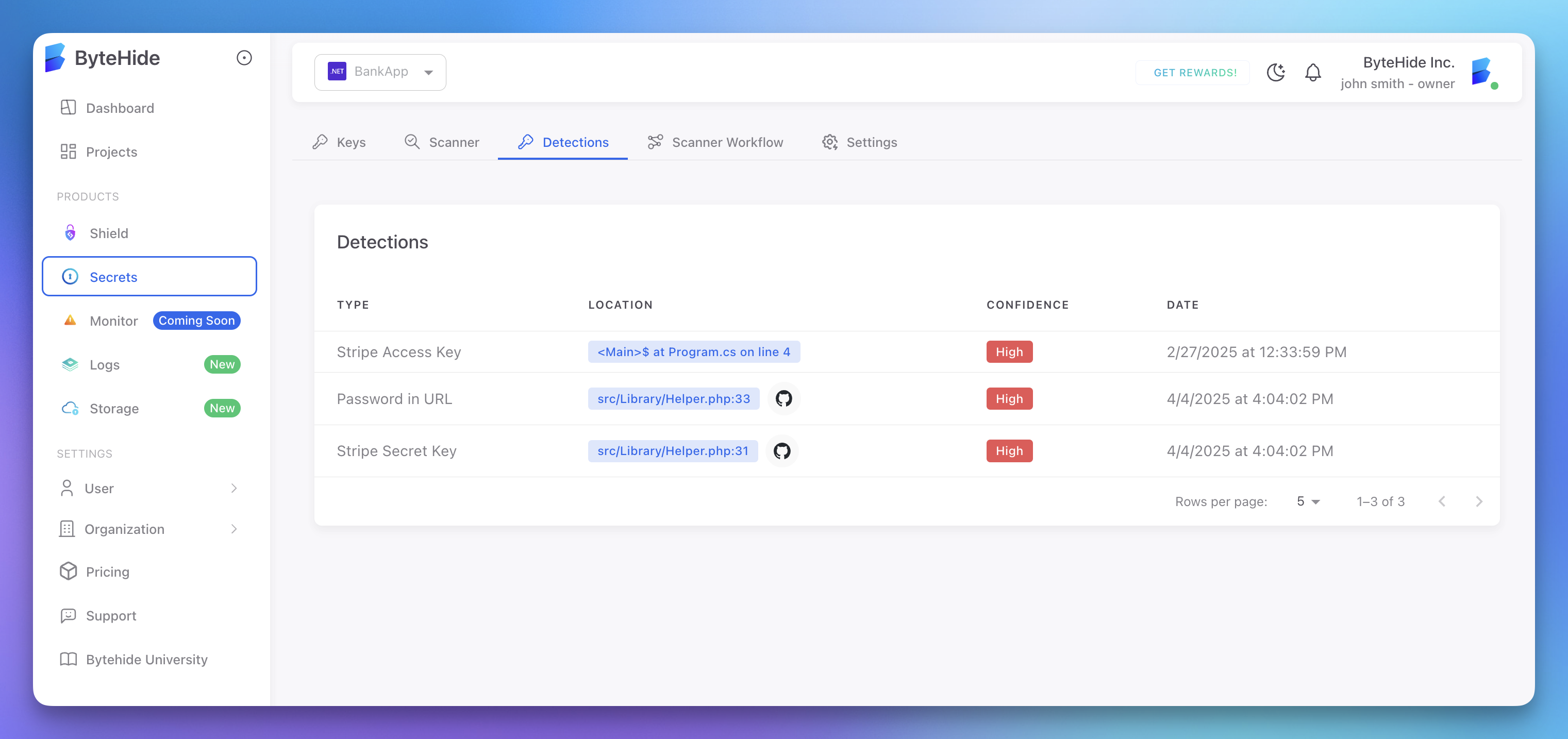Click High confidence badge for Password in URL
Viewport: 1568px width, 739px height.
click(x=1009, y=399)
